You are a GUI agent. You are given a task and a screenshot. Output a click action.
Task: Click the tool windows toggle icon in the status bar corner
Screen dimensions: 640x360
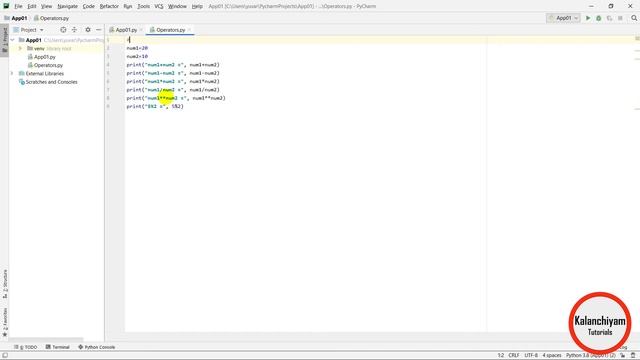coord(5,356)
